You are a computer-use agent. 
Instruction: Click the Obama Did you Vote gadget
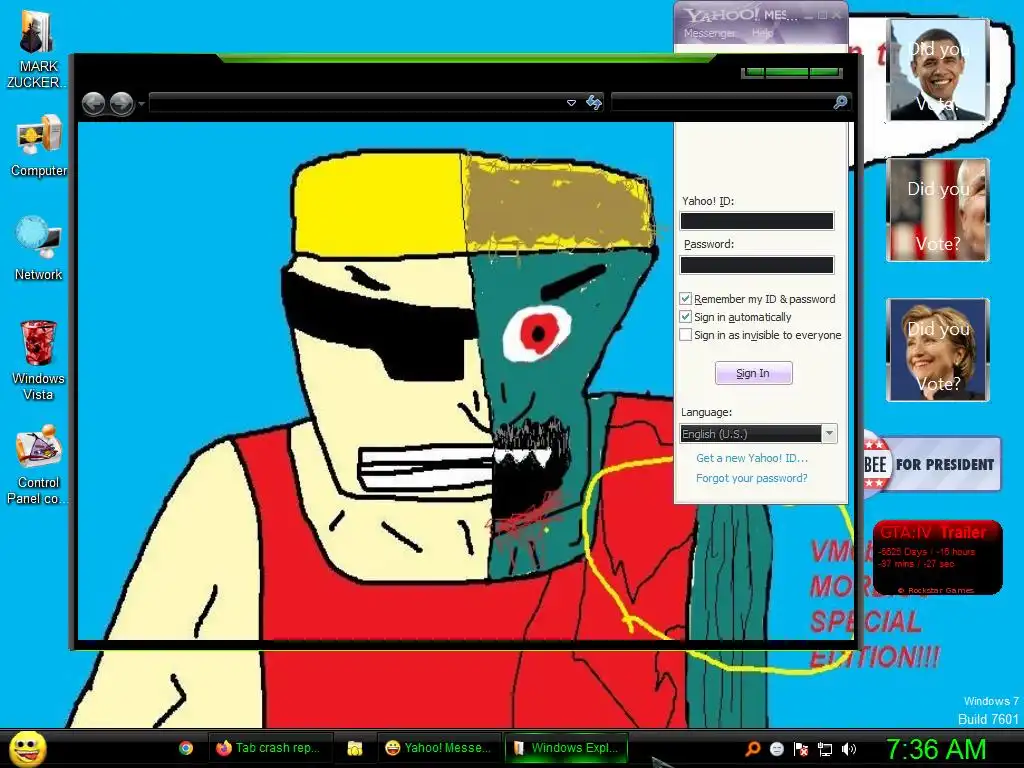938,69
